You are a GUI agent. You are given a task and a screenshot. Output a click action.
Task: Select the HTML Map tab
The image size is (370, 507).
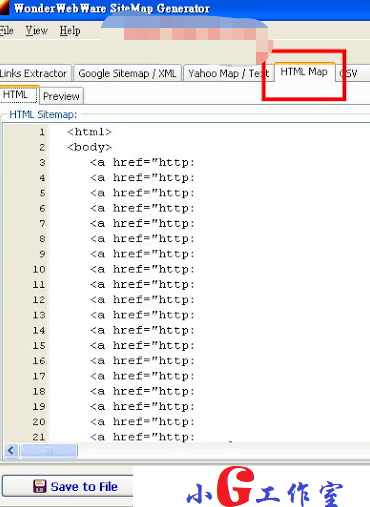coord(304,72)
